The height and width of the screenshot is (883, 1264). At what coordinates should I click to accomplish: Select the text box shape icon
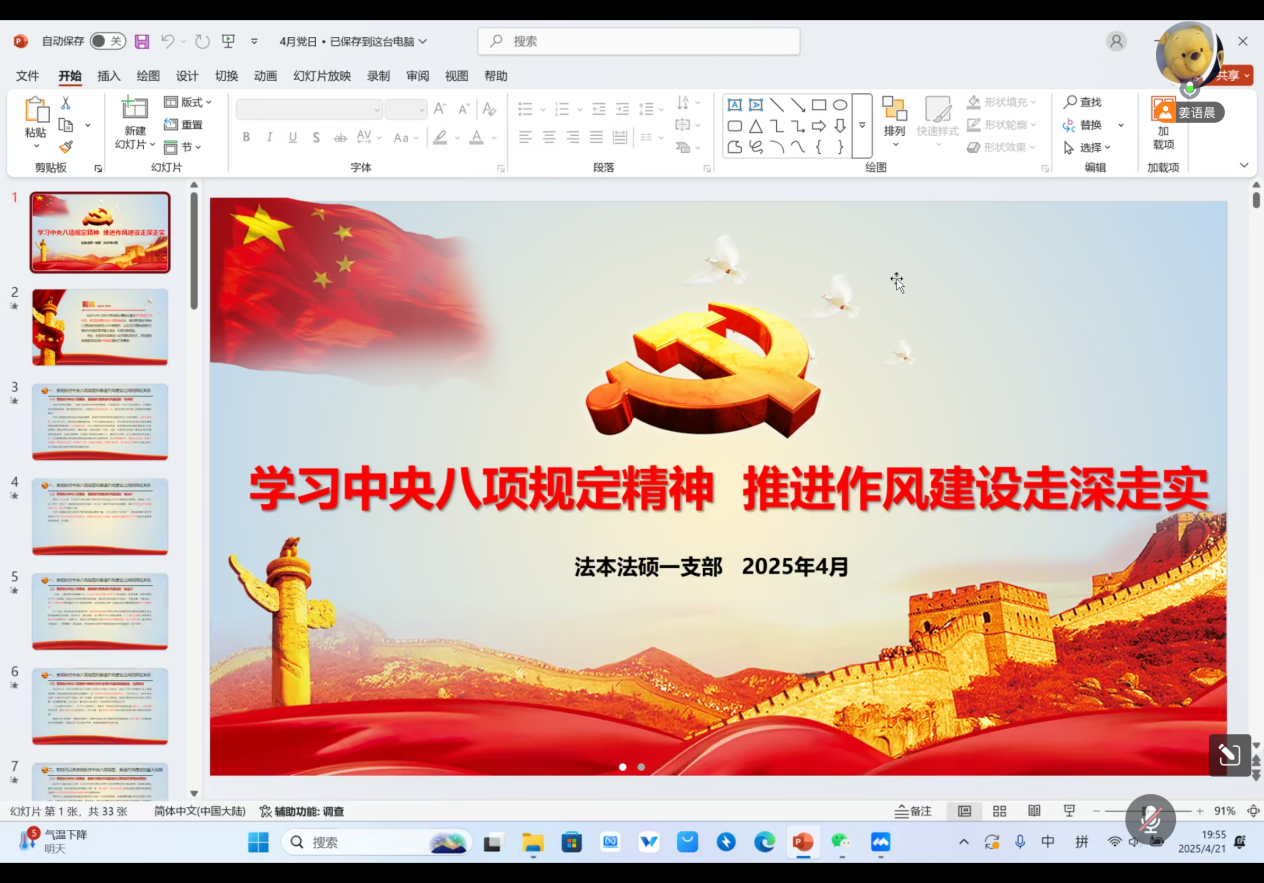click(x=734, y=105)
